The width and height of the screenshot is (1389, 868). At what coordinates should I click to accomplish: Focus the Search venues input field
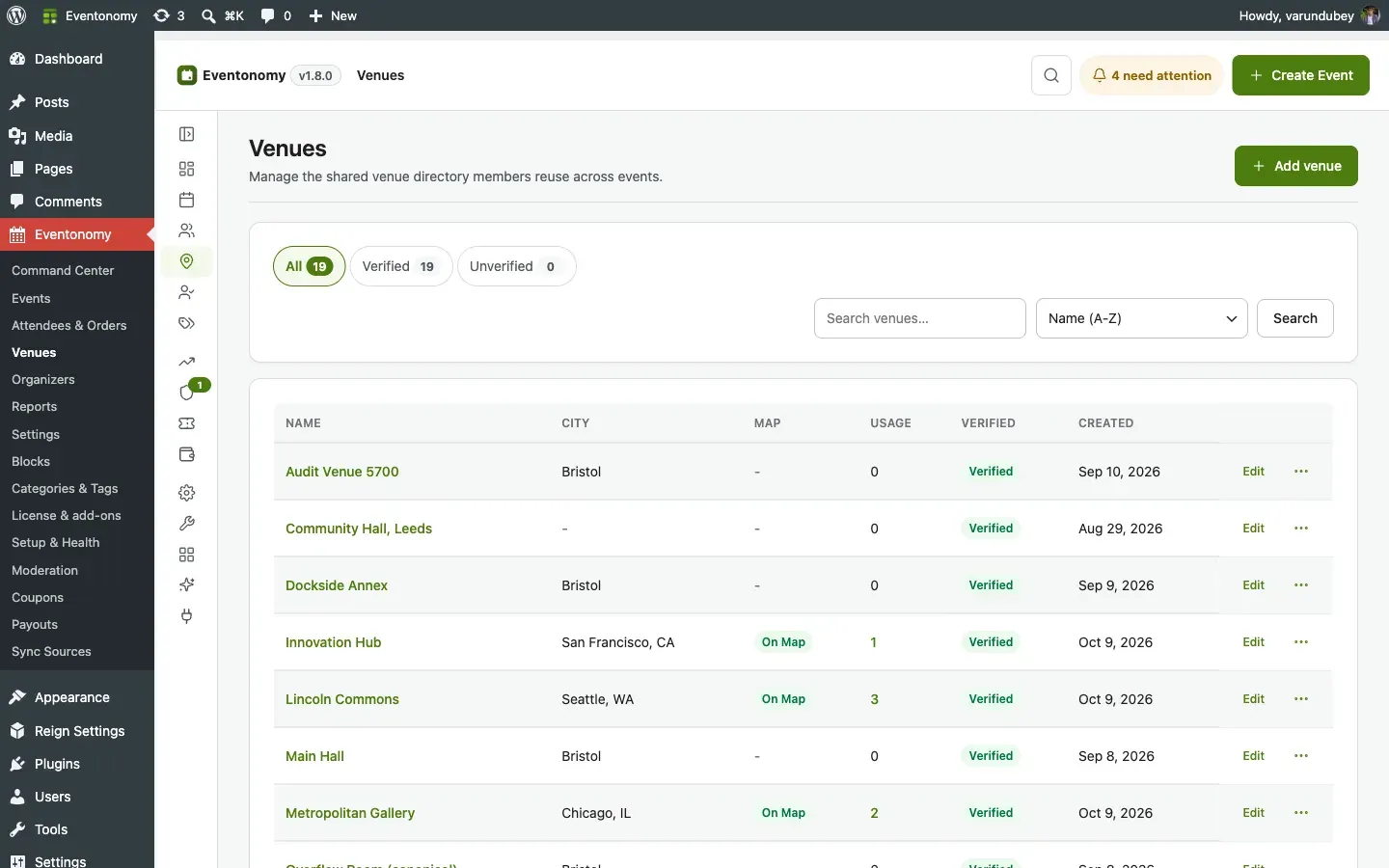point(920,318)
